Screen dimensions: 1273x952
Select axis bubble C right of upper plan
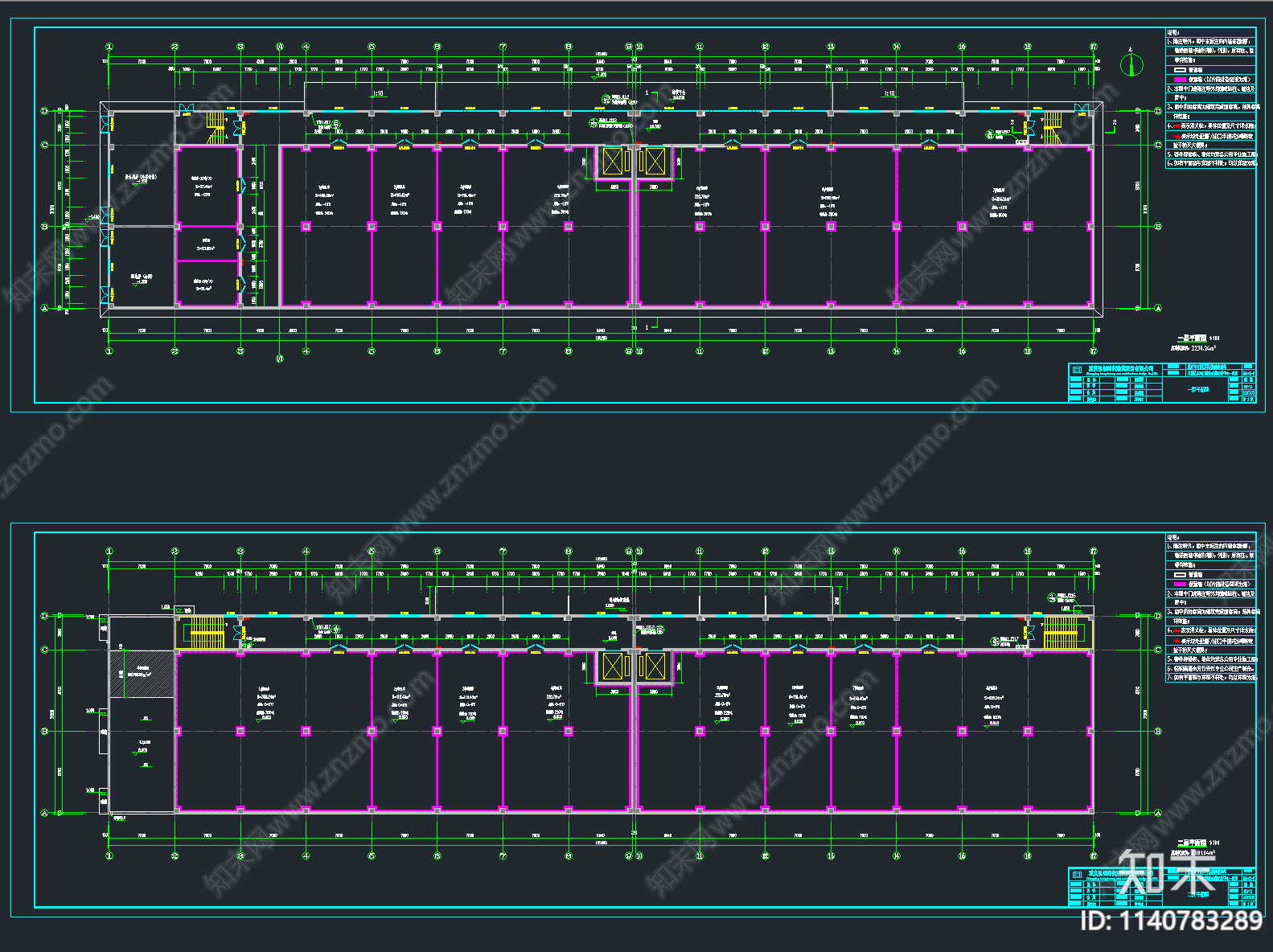tap(1158, 145)
